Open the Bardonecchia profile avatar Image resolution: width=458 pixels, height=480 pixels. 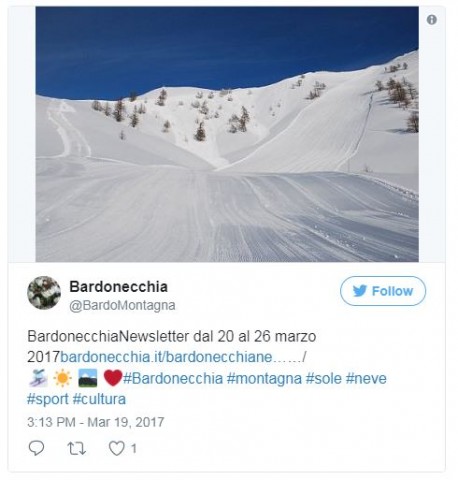44,293
